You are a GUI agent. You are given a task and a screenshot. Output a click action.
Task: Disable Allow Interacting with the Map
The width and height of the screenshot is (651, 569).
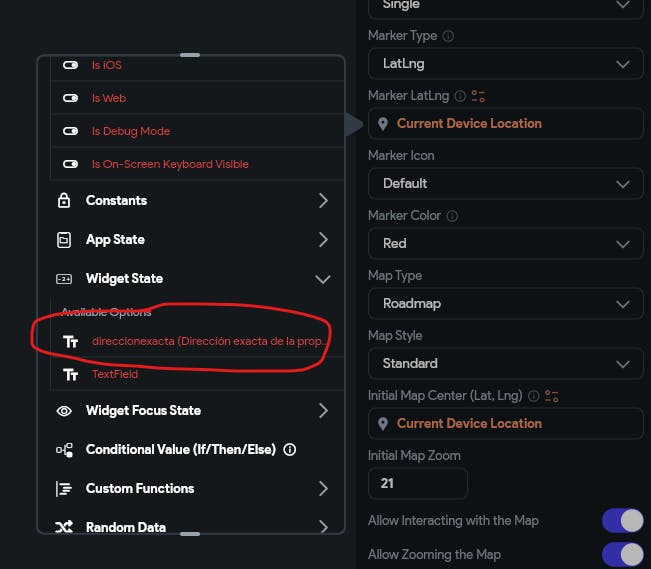click(x=621, y=521)
